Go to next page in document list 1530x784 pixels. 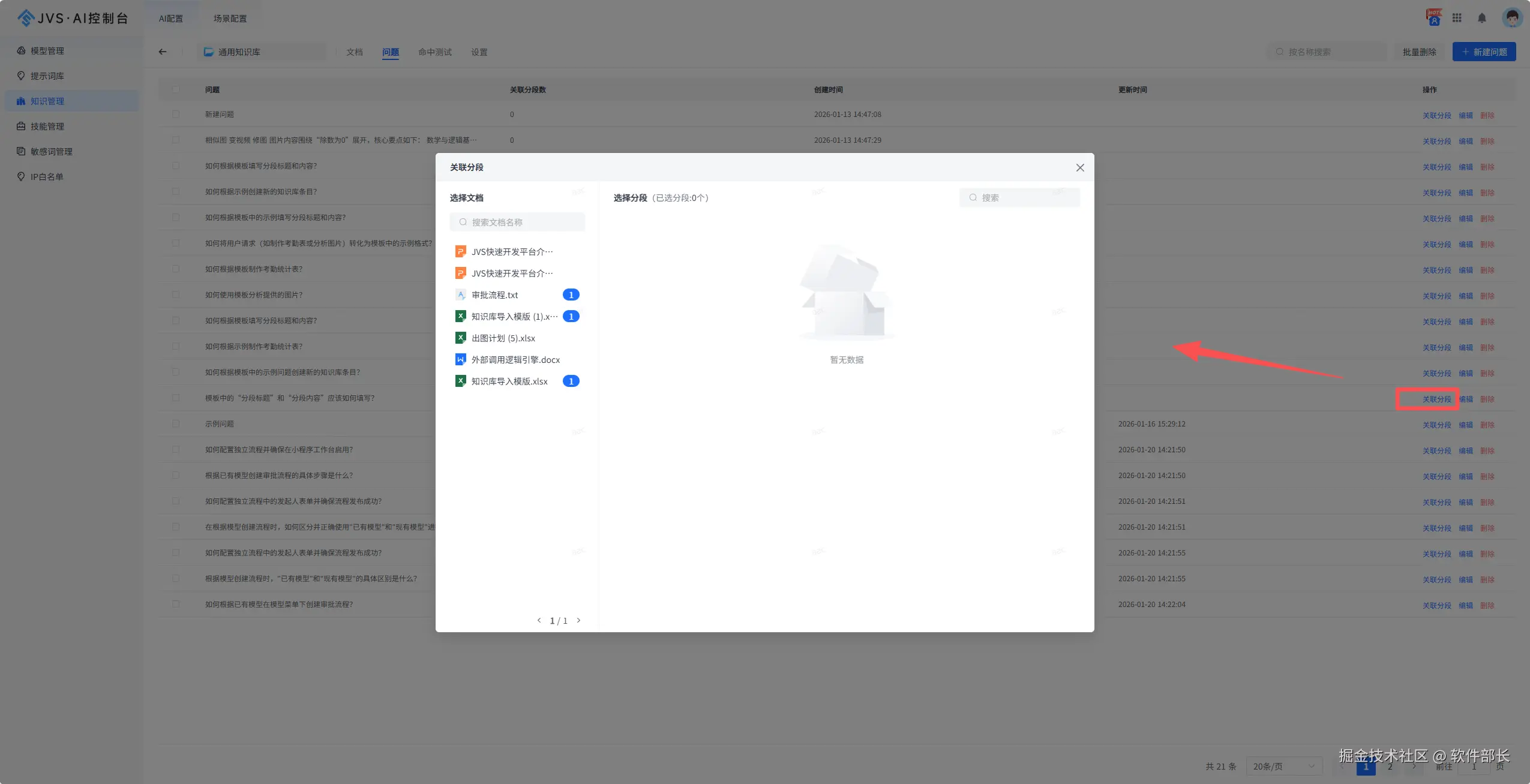coord(578,621)
